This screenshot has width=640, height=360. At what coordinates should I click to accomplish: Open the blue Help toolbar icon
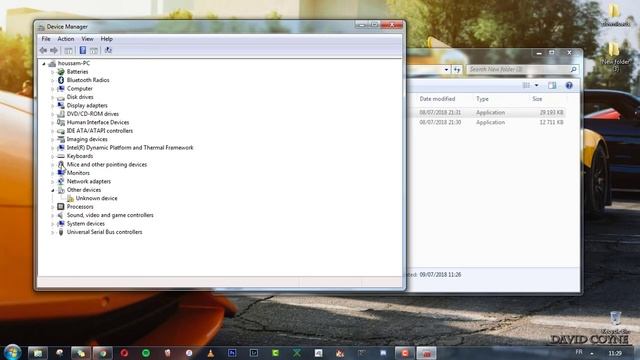pos(83,50)
